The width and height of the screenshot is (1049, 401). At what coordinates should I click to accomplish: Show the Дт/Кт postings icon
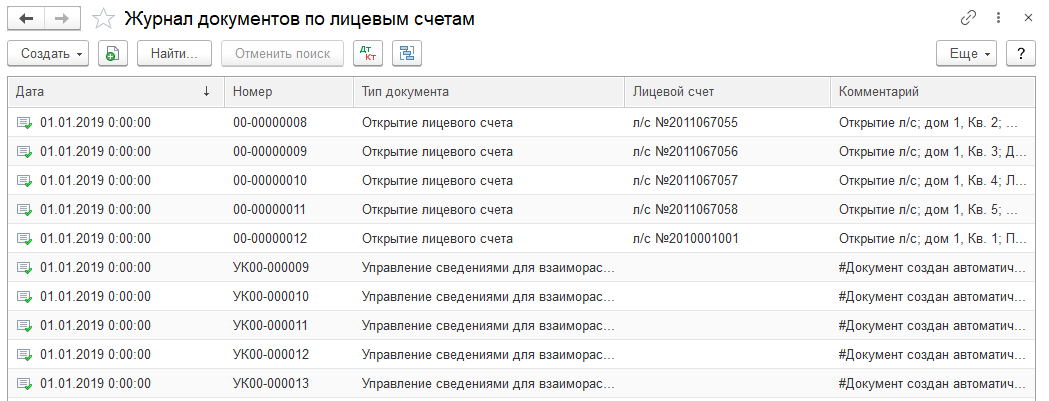tap(368, 54)
